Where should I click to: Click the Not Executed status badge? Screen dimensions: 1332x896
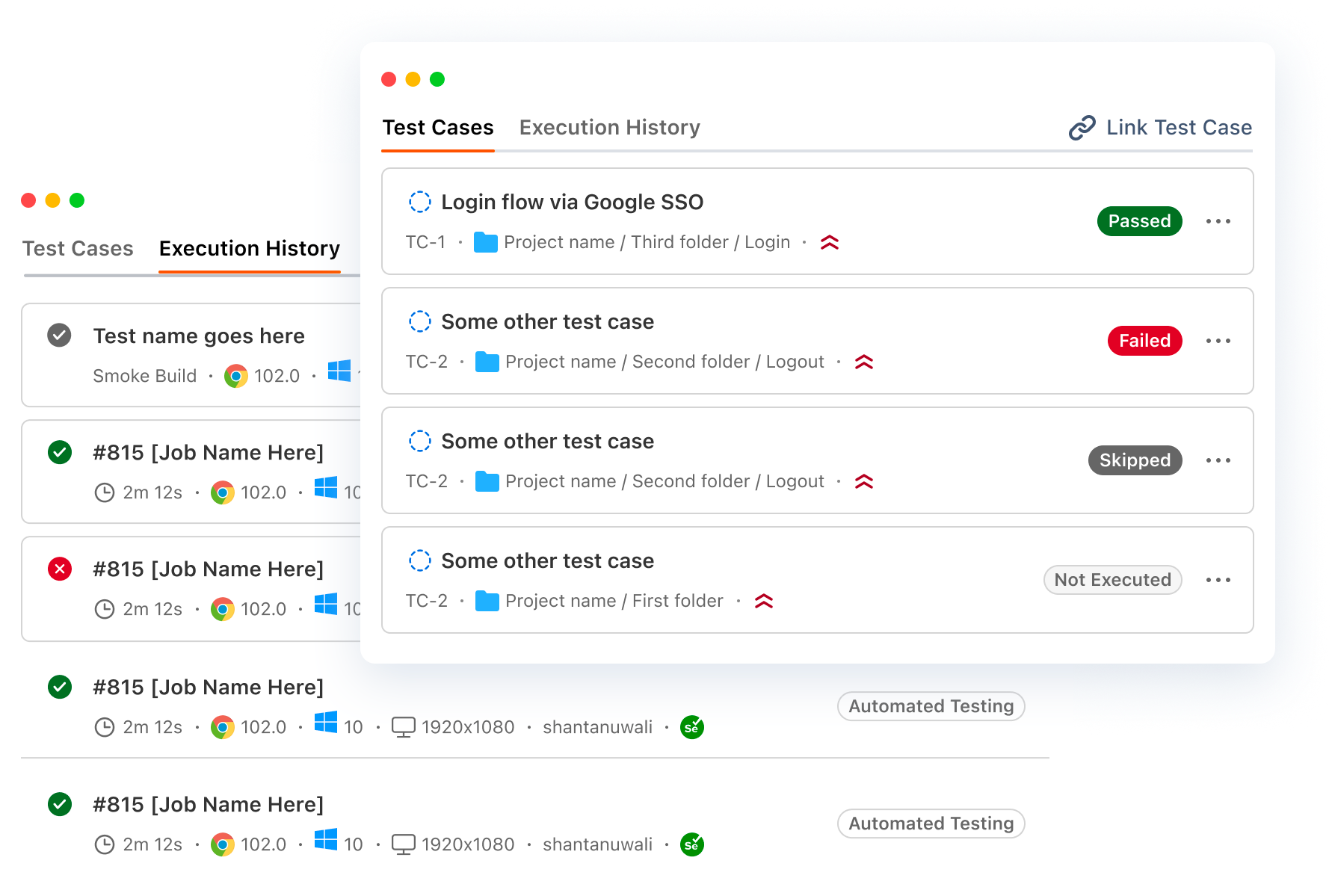pos(1112,580)
